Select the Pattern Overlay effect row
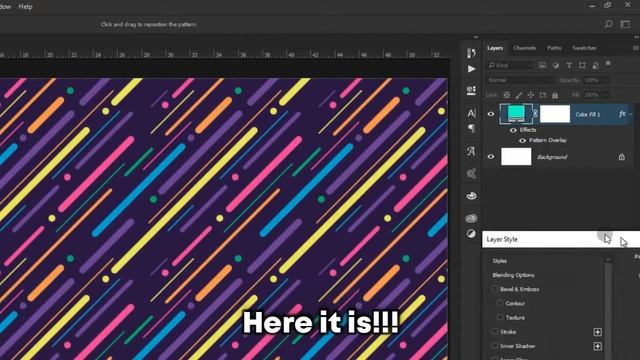Screen dimensions: 640x360 click(x=548, y=140)
